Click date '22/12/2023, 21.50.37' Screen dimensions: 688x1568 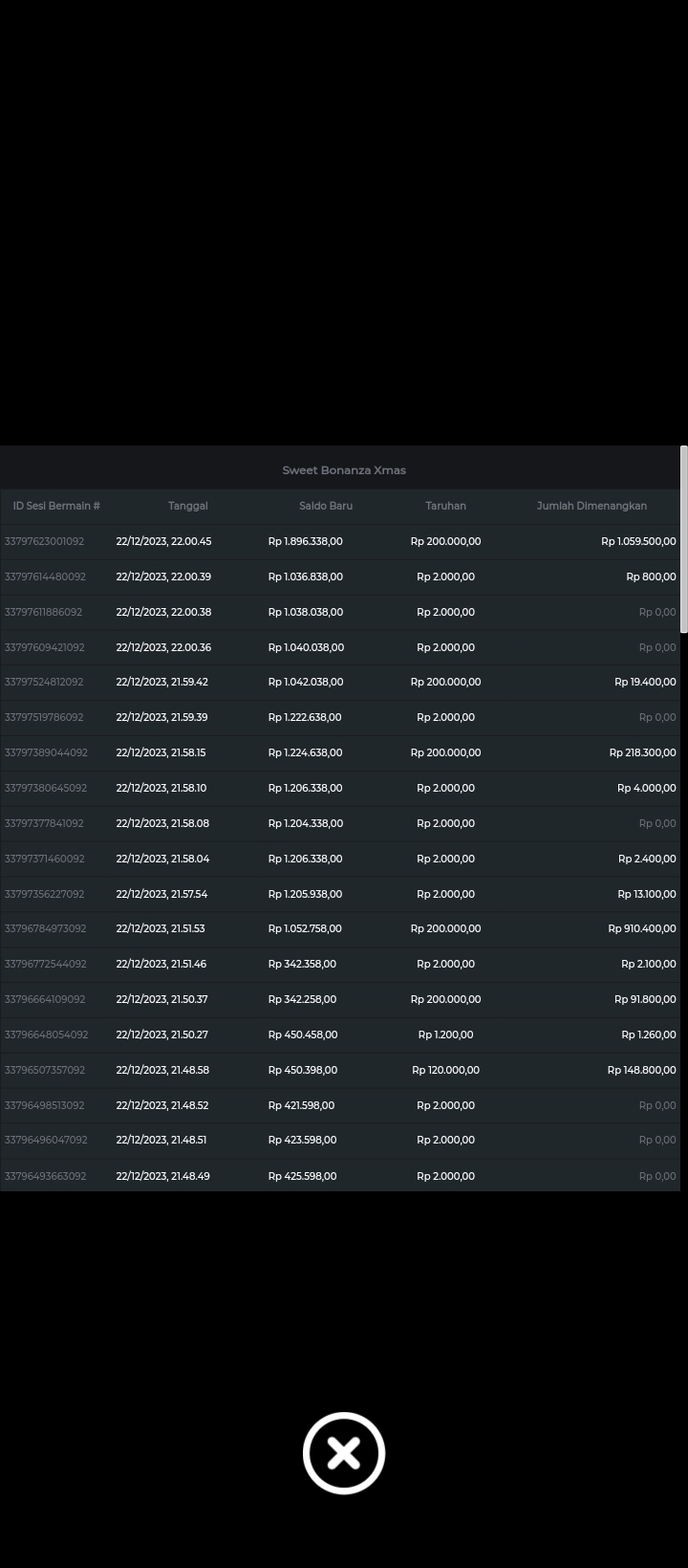pyautogui.click(x=161, y=999)
